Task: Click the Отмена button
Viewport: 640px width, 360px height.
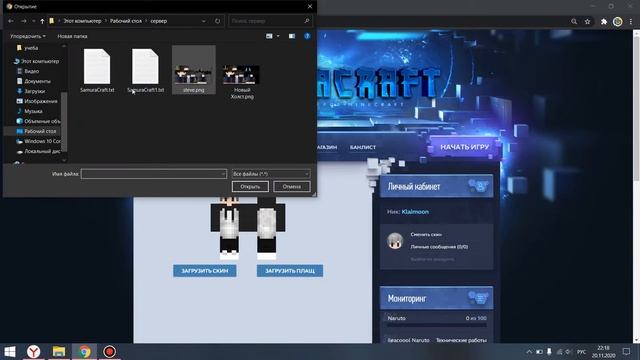Action: (x=291, y=187)
